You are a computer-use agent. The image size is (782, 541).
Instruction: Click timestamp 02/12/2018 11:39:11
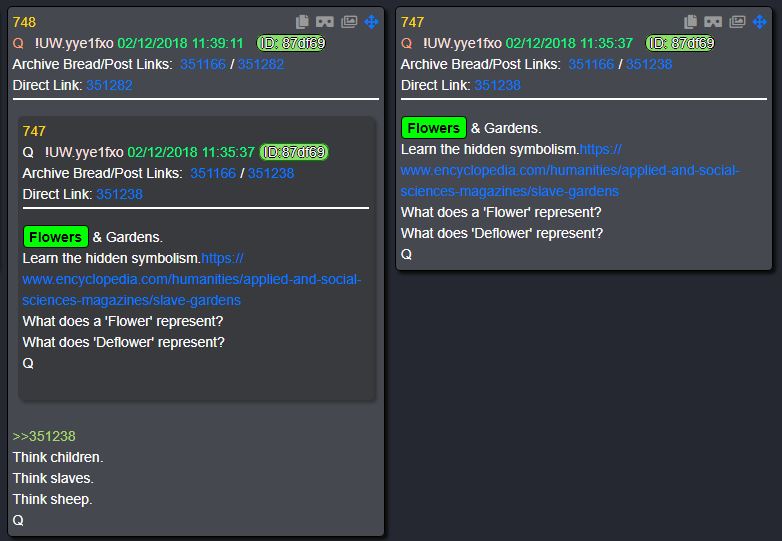[x=181, y=43]
